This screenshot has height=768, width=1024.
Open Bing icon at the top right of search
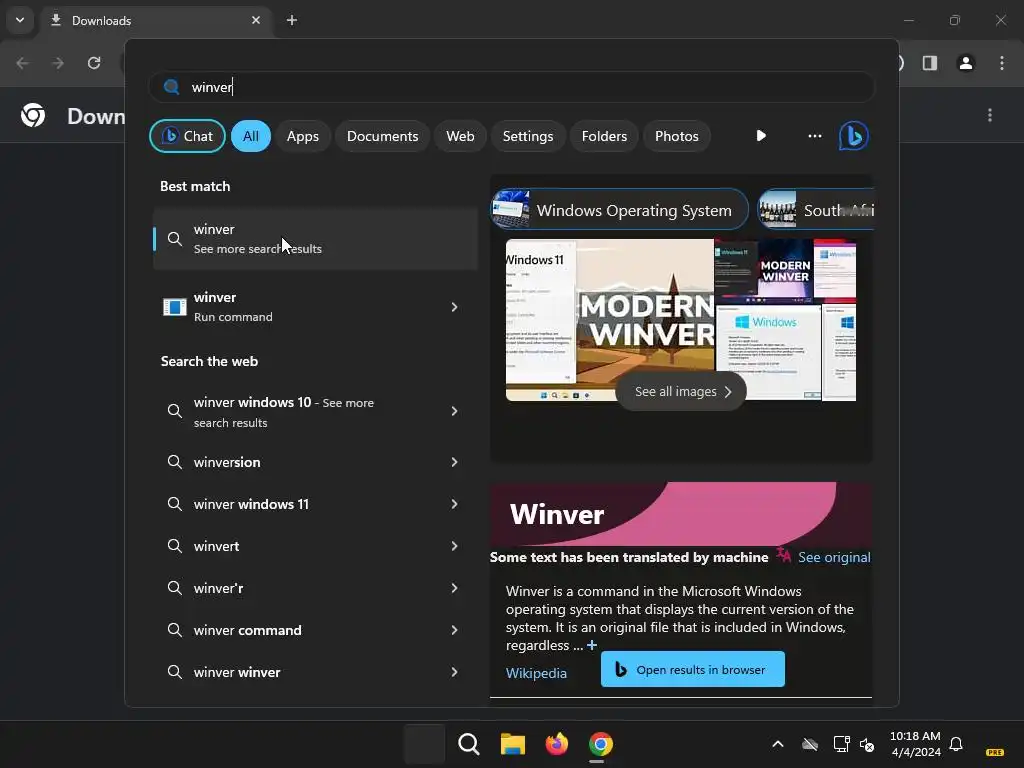(x=854, y=136)
